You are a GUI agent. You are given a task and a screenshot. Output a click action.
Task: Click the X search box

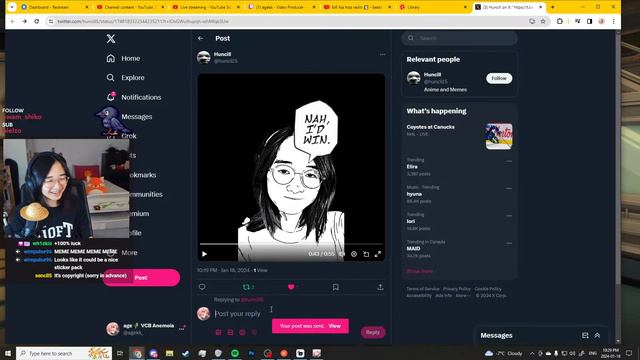click(460, 38)
